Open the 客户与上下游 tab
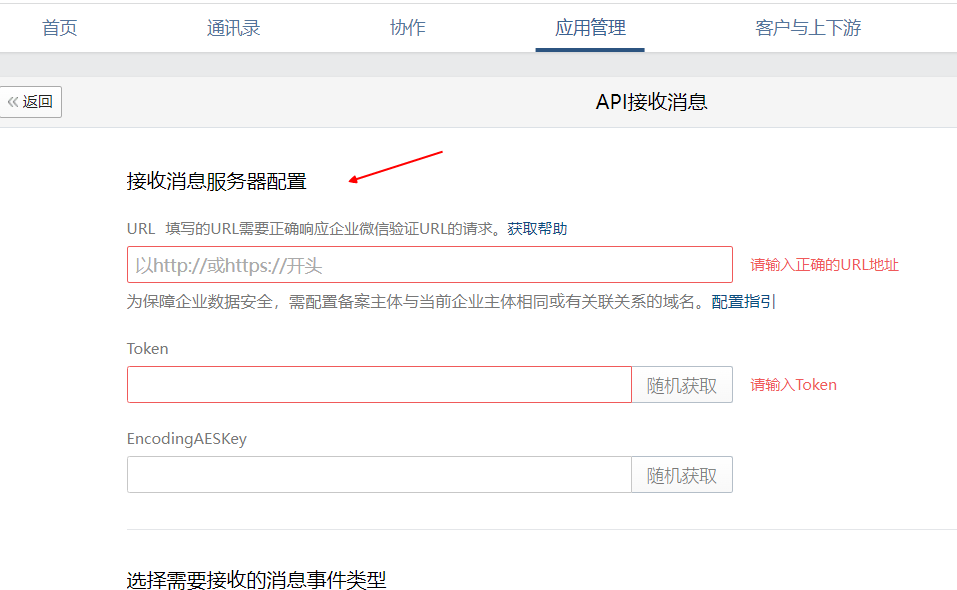957x590 pixels. pyautogui.click(x=808, y=27)
